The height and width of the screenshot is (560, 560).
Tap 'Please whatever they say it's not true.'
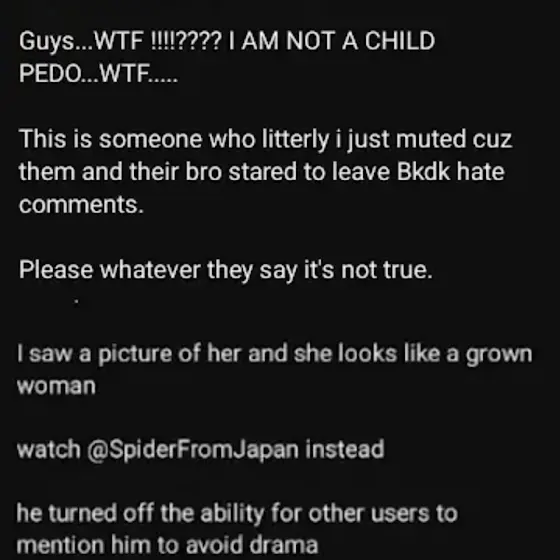[226, 270]
